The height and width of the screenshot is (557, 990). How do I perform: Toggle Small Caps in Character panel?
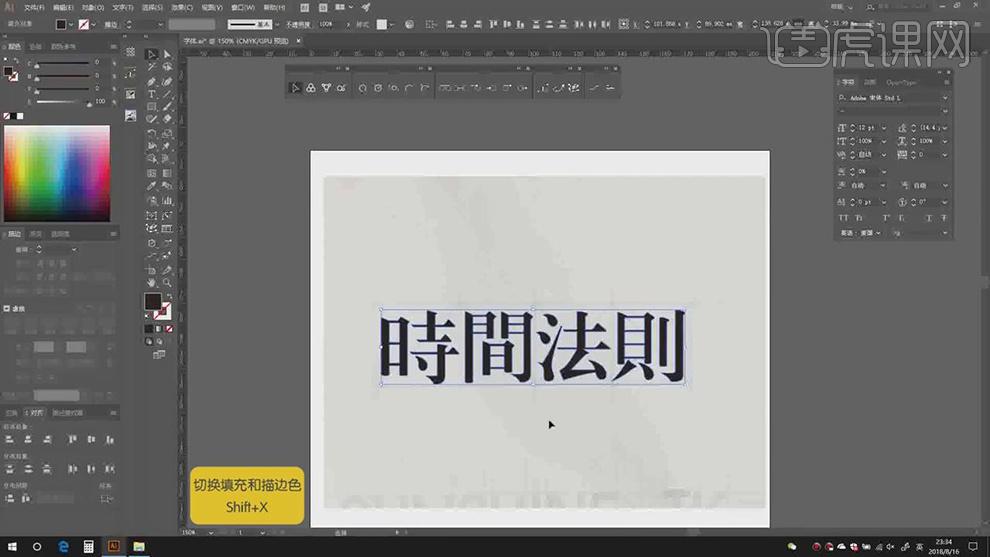(x=859, y=218)
